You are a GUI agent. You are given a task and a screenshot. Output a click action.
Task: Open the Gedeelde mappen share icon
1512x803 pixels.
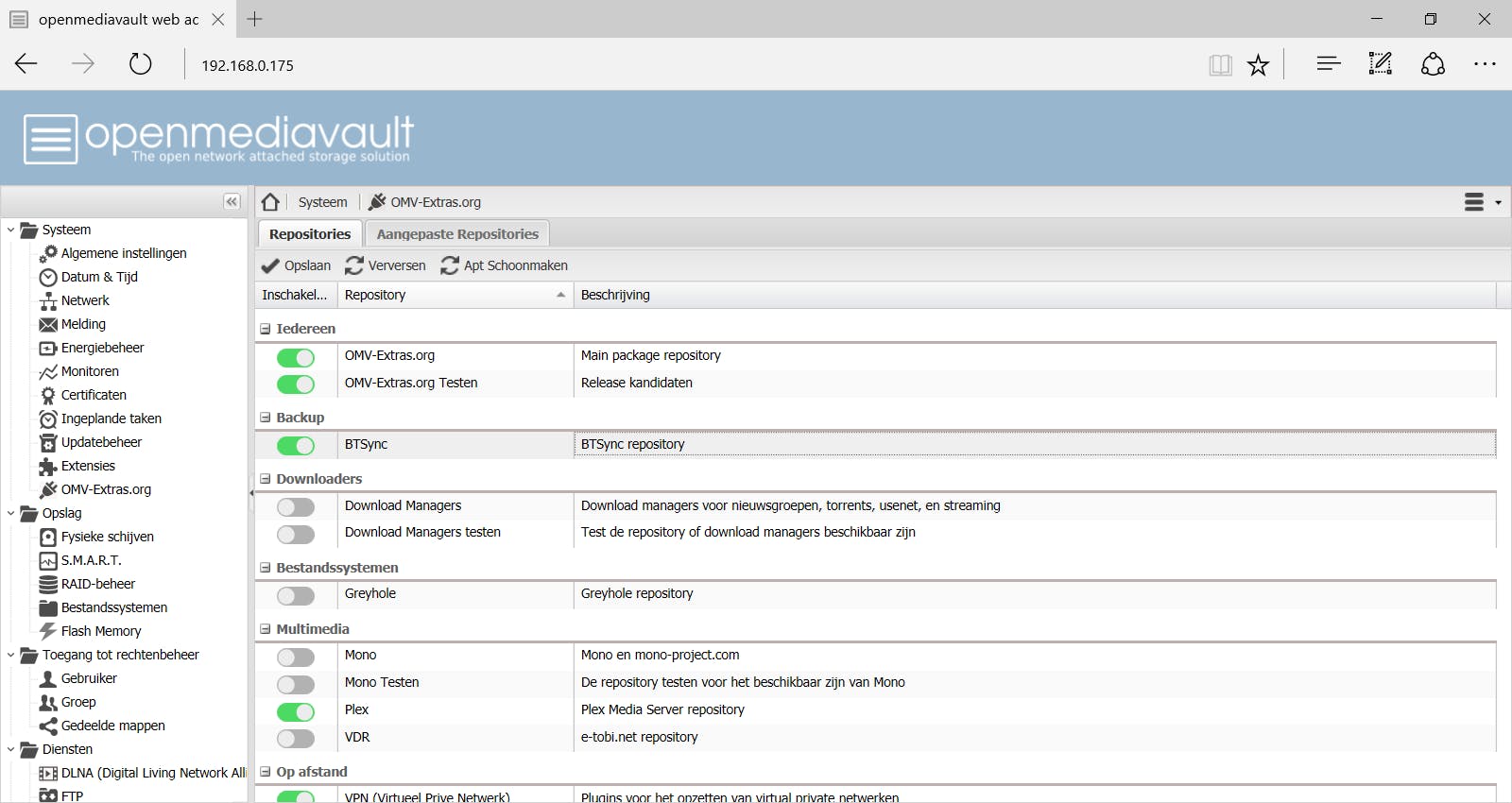48,726
